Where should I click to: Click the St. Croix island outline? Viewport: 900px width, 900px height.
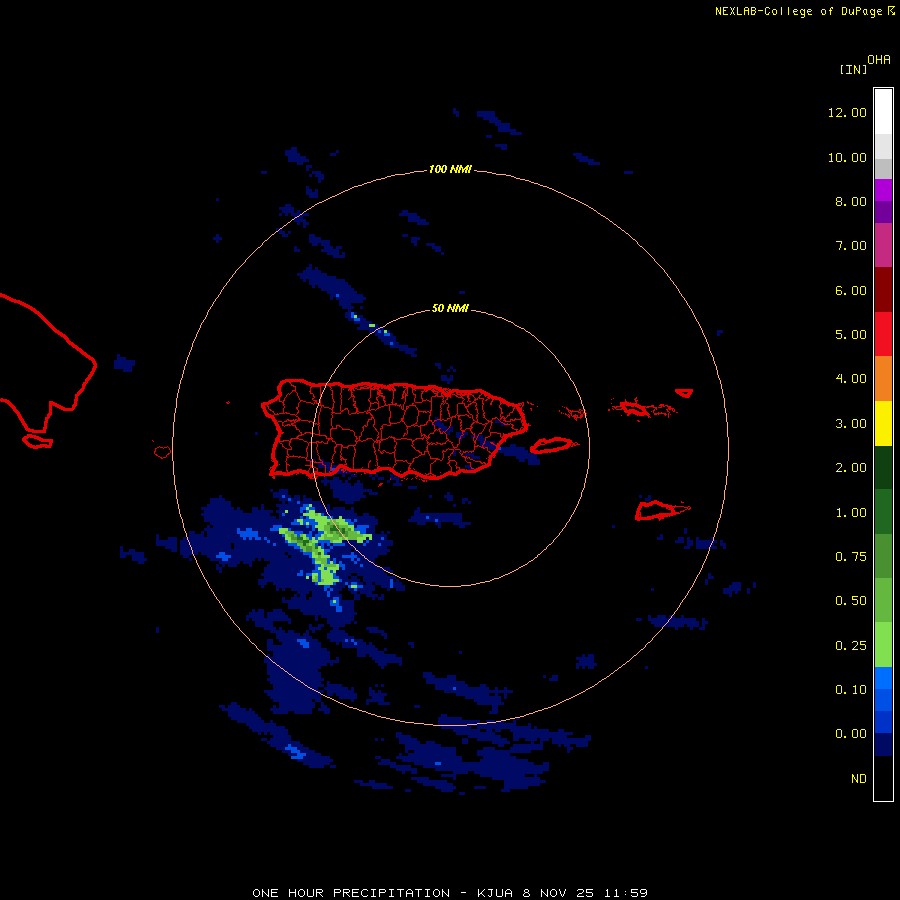[x=661, y=510]
